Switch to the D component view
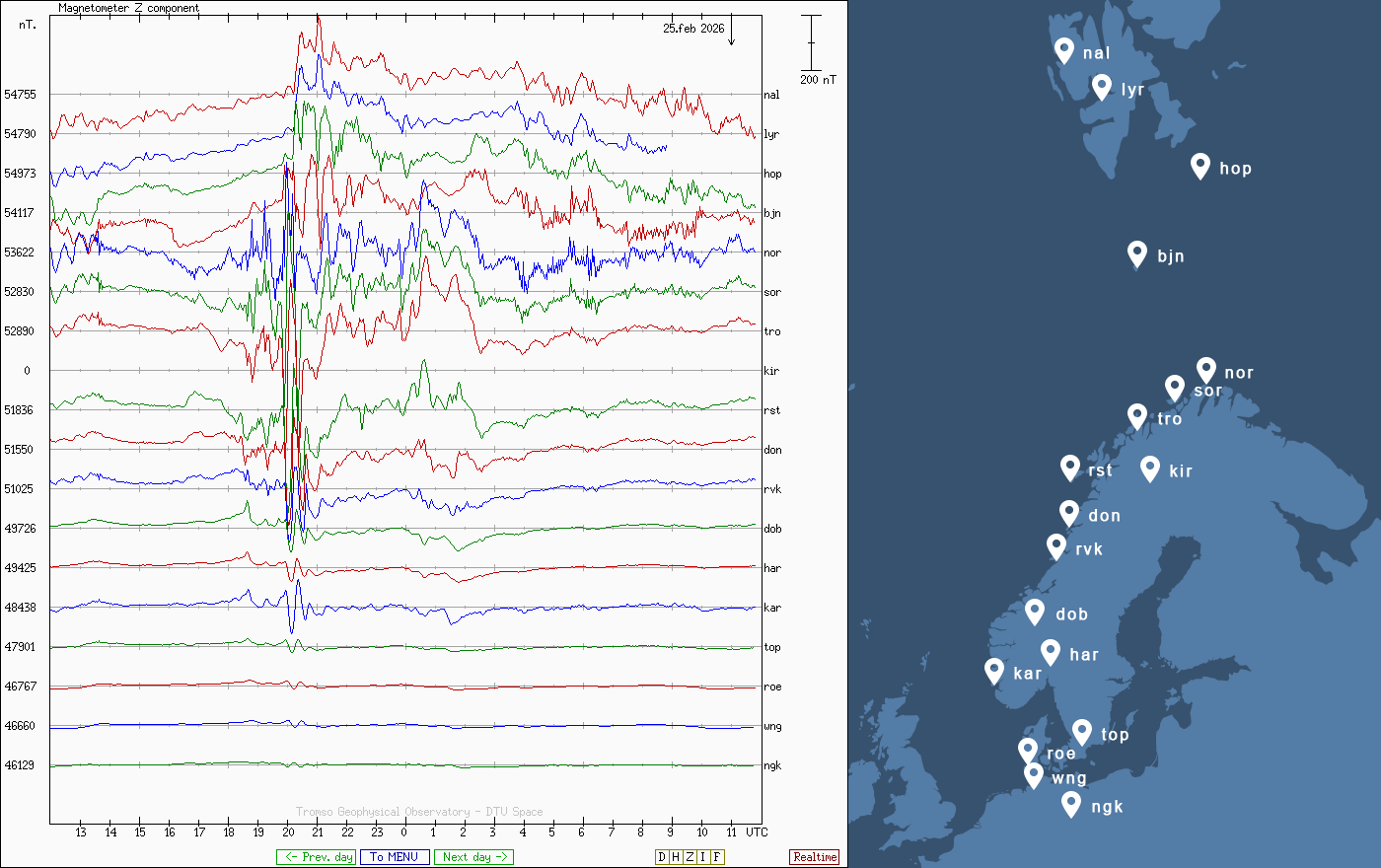The height and width of the screenshot is (868, 1381). (662, 857)
